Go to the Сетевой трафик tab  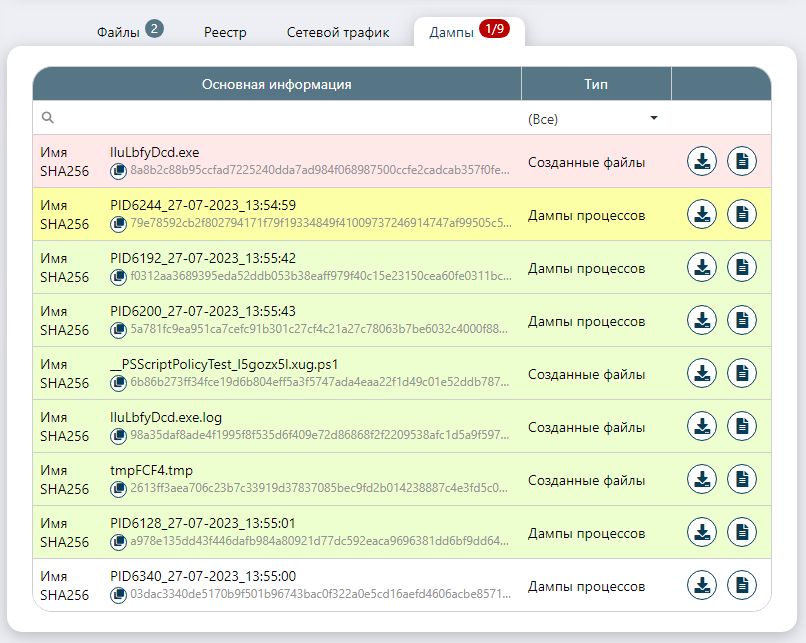[x=338, y=32]
